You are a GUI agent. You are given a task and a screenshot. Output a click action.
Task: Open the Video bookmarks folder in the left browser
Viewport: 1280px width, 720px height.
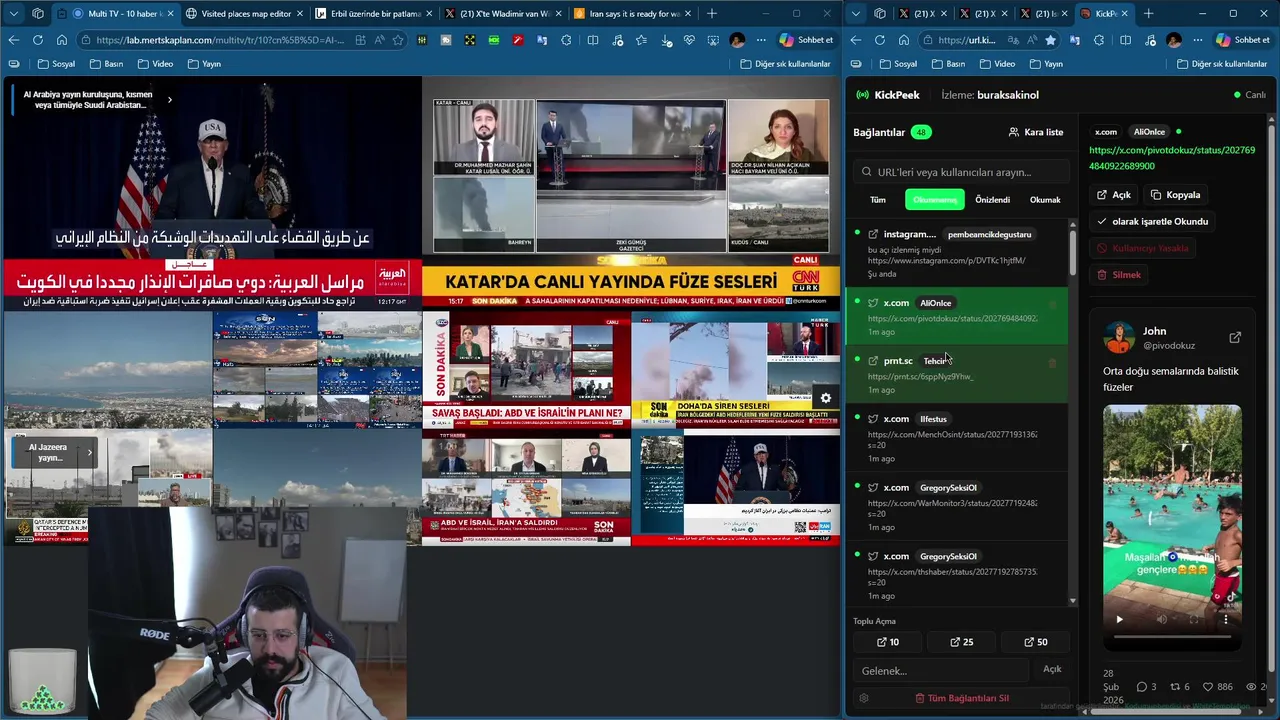(155, 64)
